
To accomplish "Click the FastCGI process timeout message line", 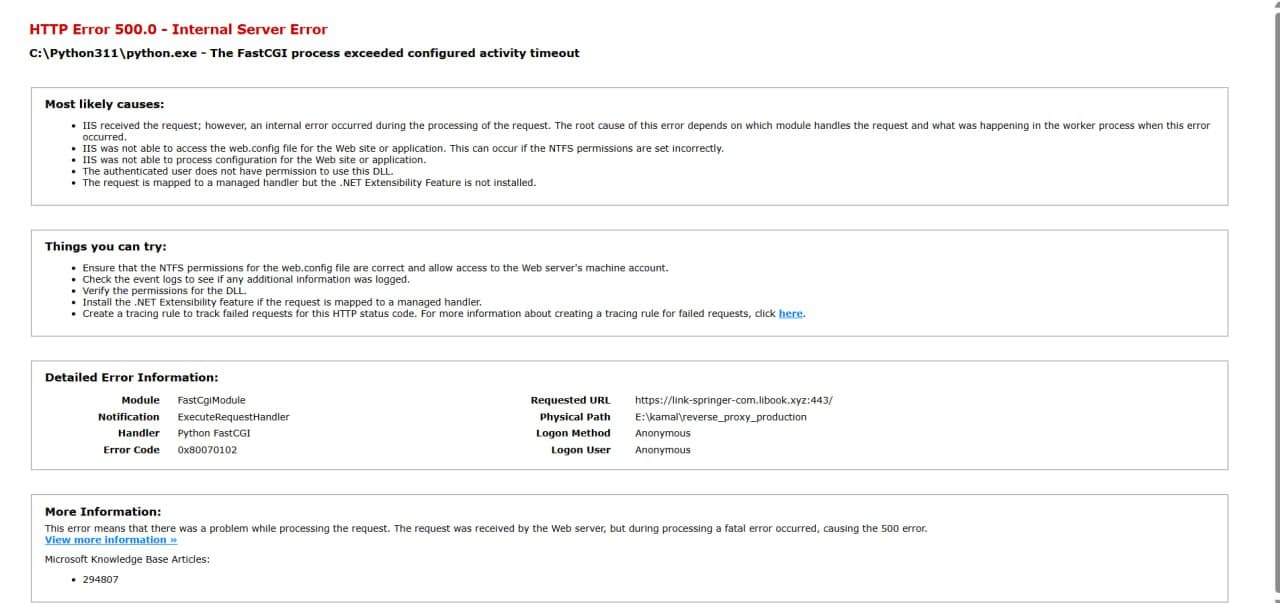I will tap(304, 53).
